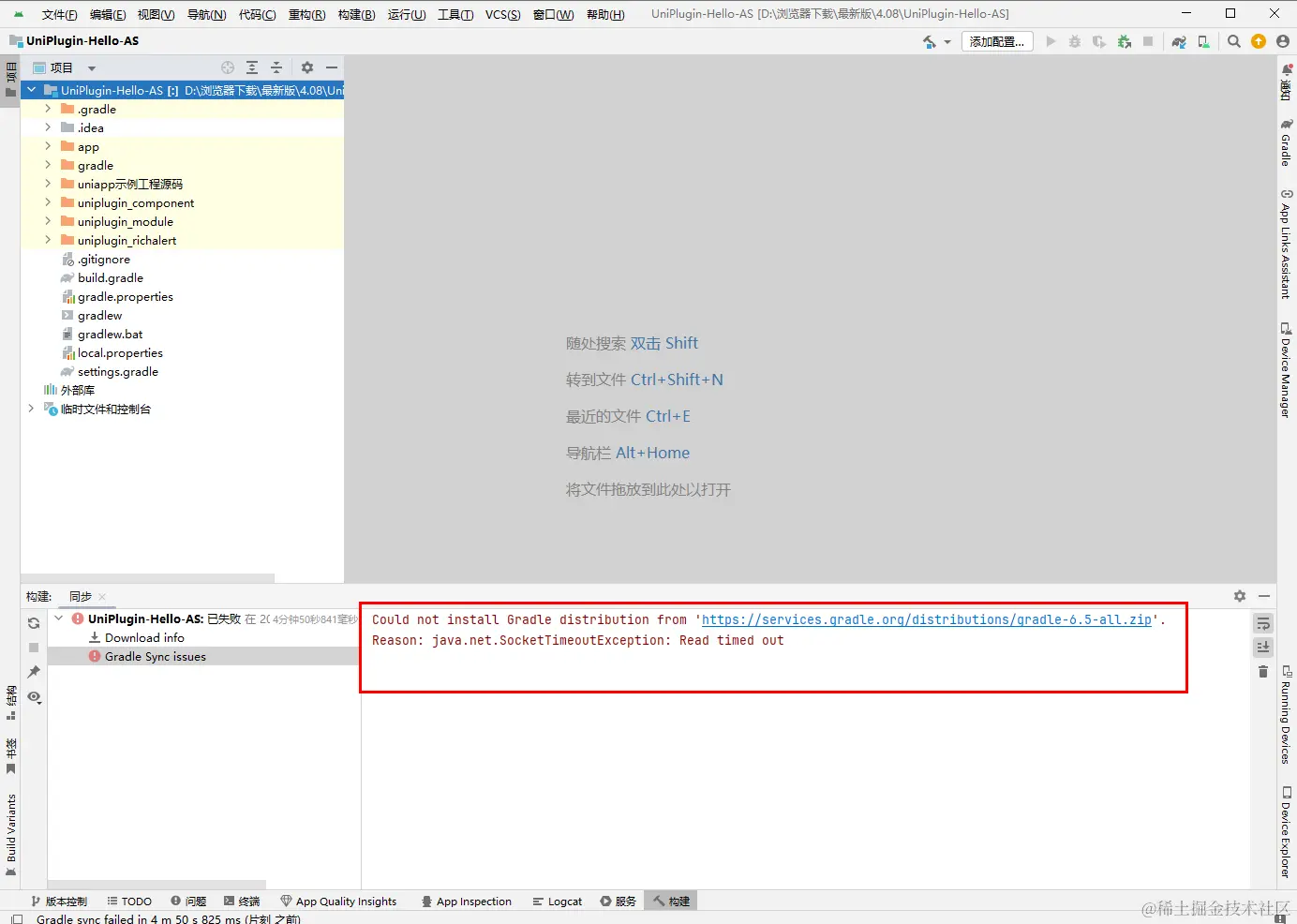This screenshot has height=924, width=1297.
Task: Close the 同步 tab
Action: (x=102, y=597)
